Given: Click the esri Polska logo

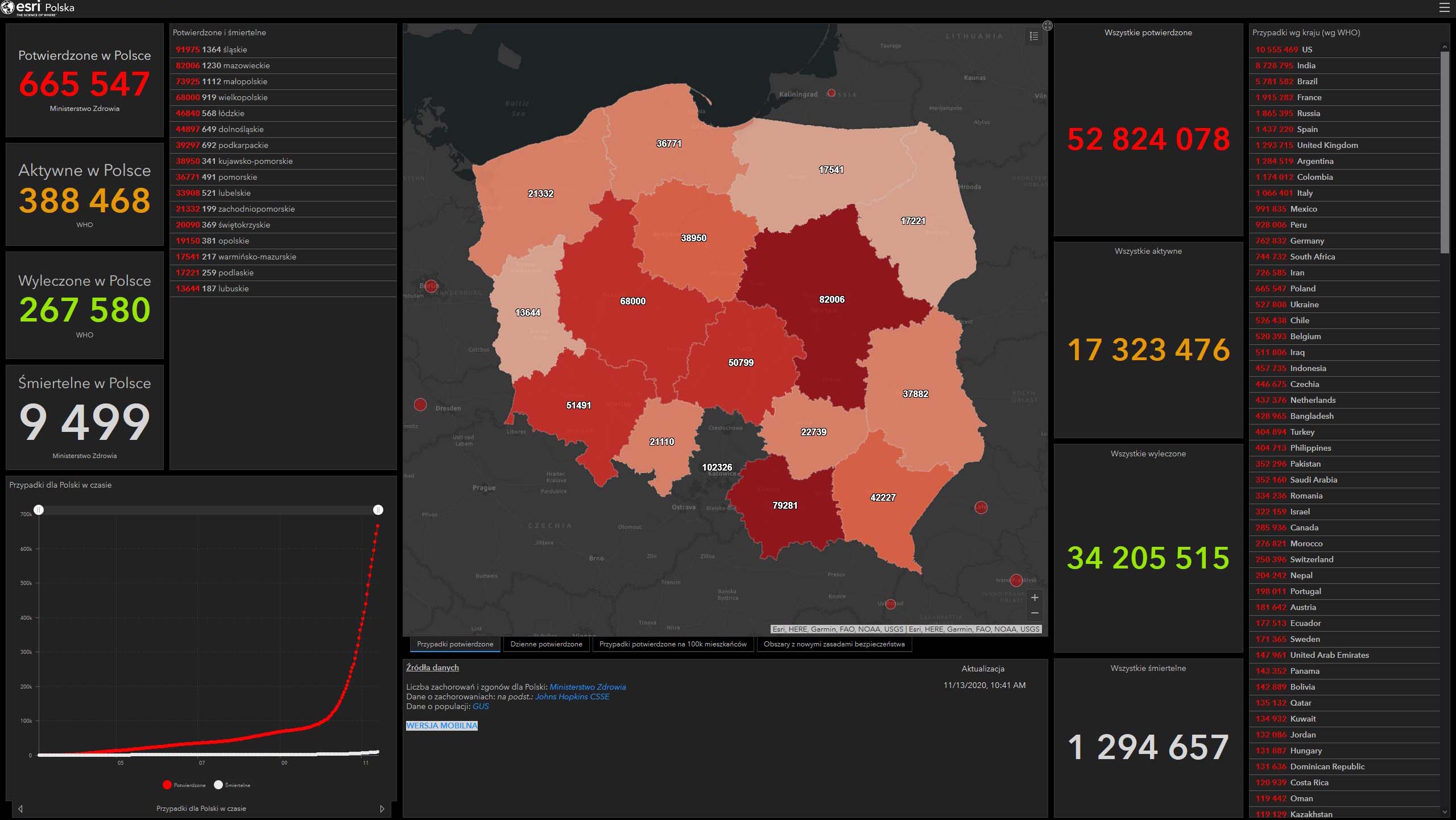Looking at the screenshot, I should [x=38, y=8].
